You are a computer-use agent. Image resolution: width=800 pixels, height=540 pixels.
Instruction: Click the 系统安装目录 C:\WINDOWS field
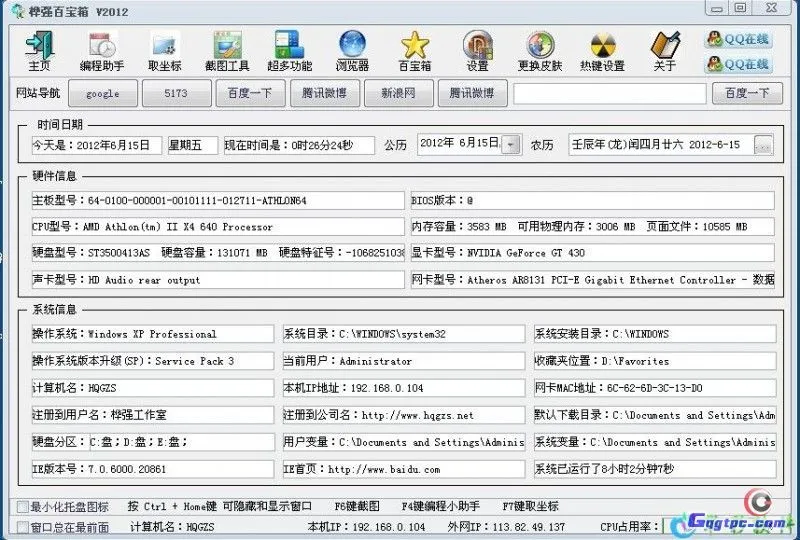click(x=655, y=334)
